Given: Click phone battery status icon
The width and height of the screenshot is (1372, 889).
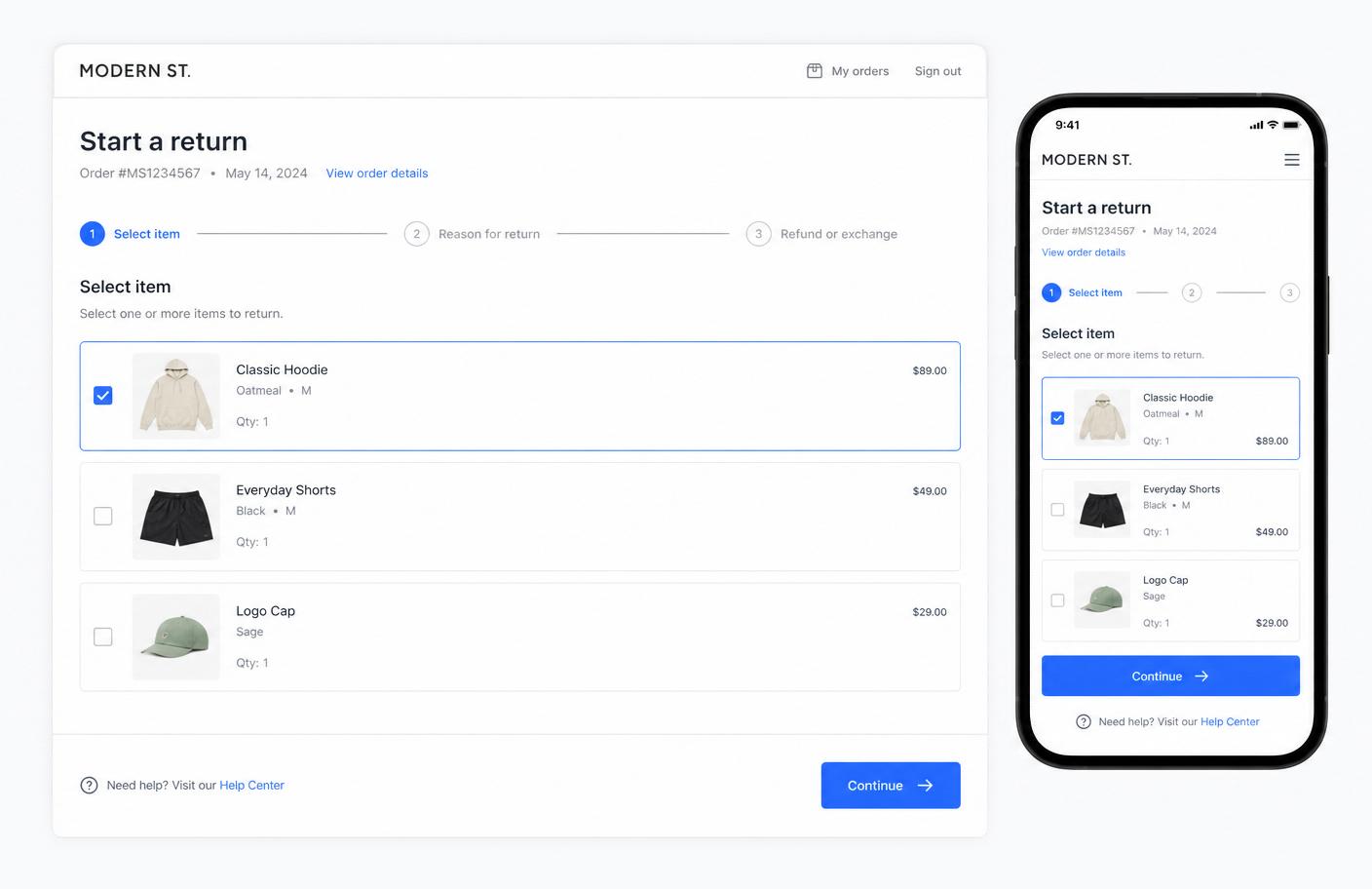Looking at the screenshot, I should pos(1291,125).
